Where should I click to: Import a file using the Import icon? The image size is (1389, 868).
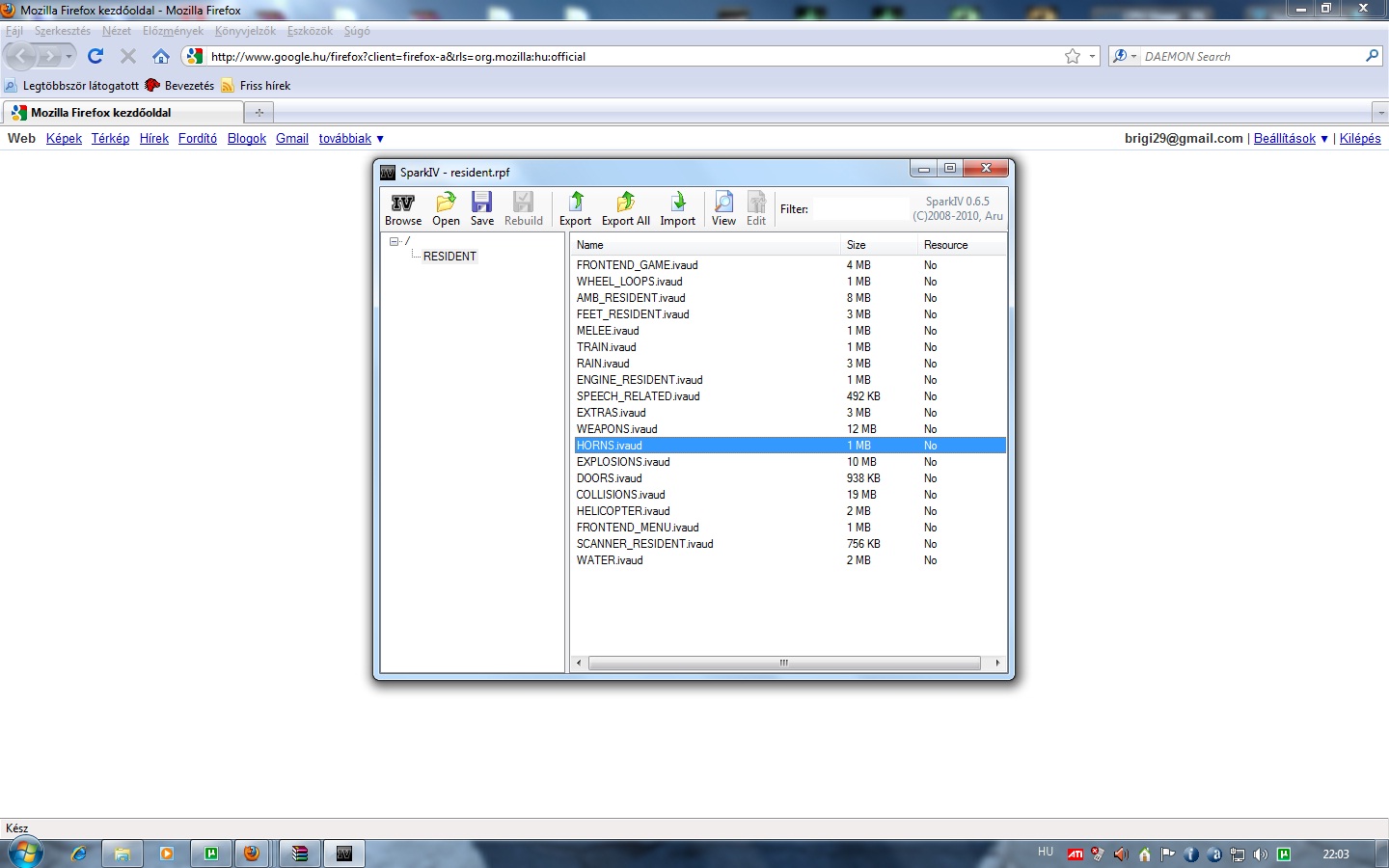tap(678, 209)
